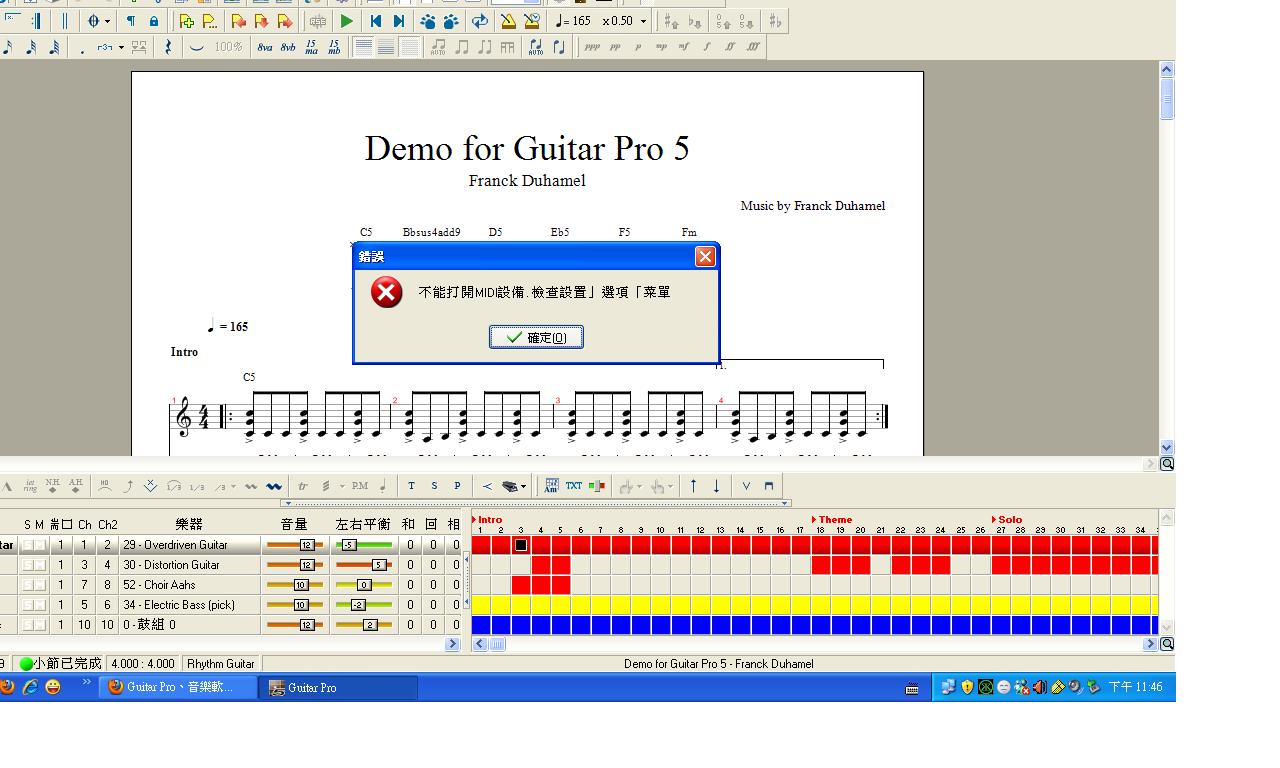1280x768 pixels.
Task: Solo the Overdriven Guitar track
Action: (x=28, y=545)
